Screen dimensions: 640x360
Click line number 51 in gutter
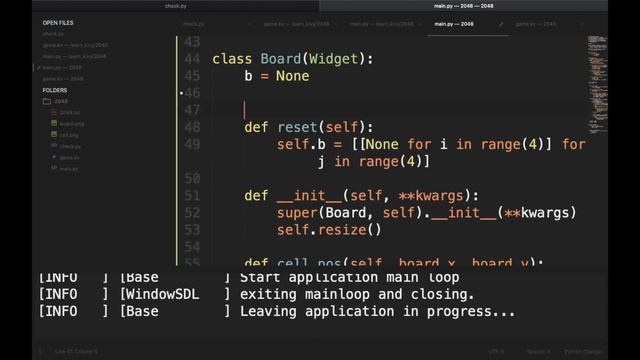(x=192, y=196)
